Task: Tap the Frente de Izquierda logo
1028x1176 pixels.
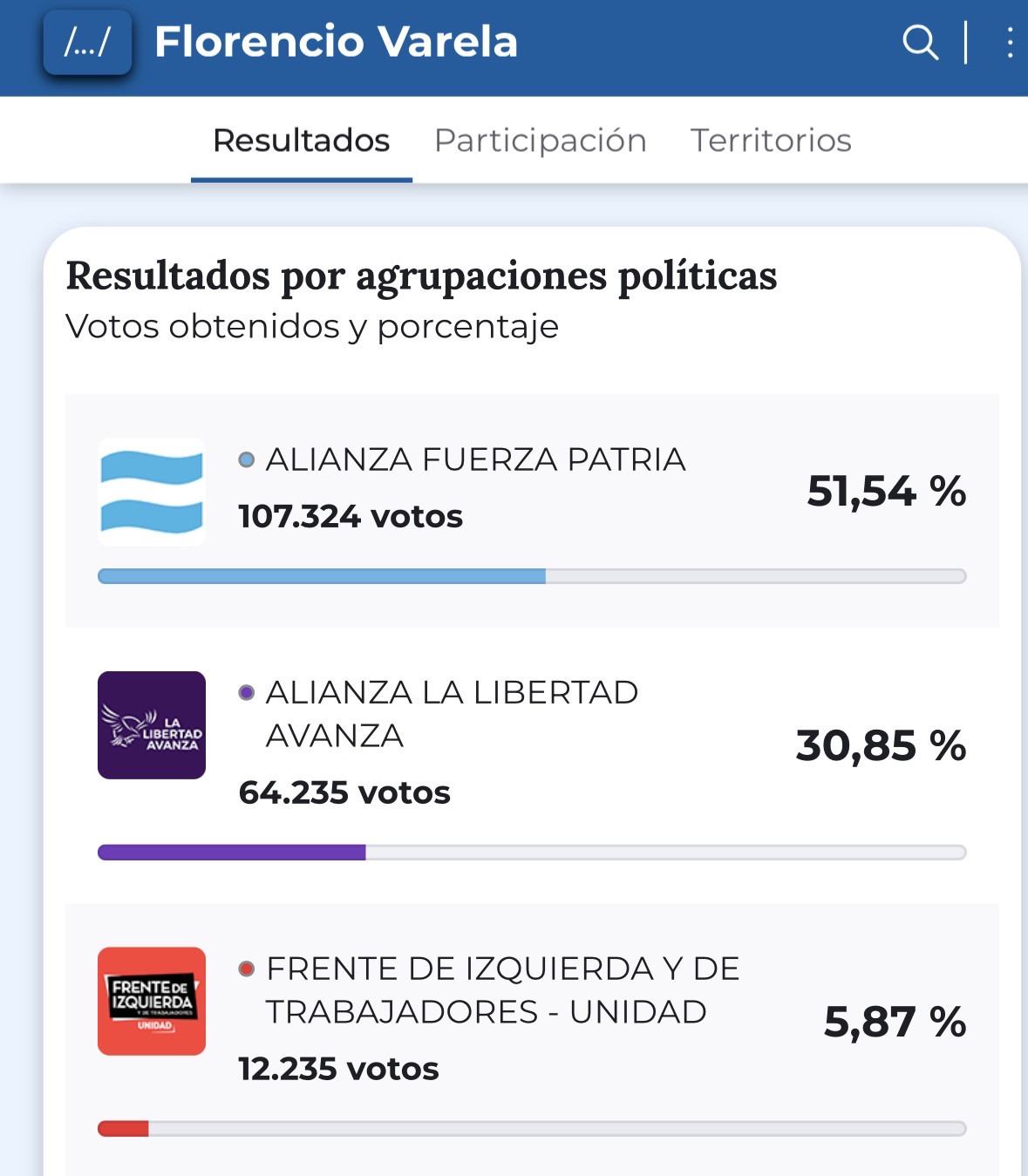Action: pyautogui.click(x=152, y=1002)
